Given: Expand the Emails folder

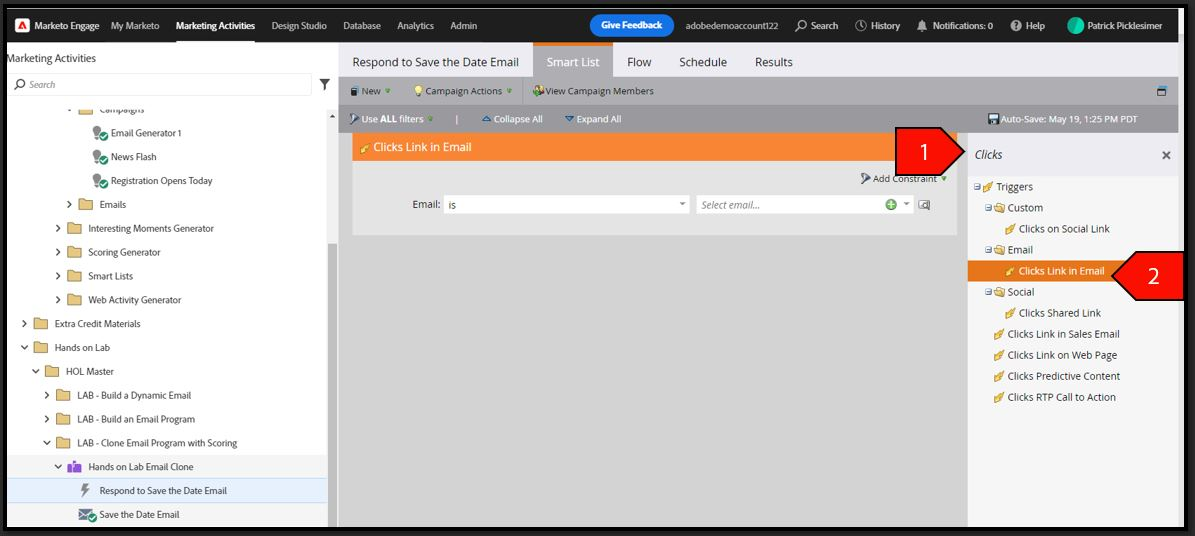Looking at the screenshot, I should [x=69, y=204].
